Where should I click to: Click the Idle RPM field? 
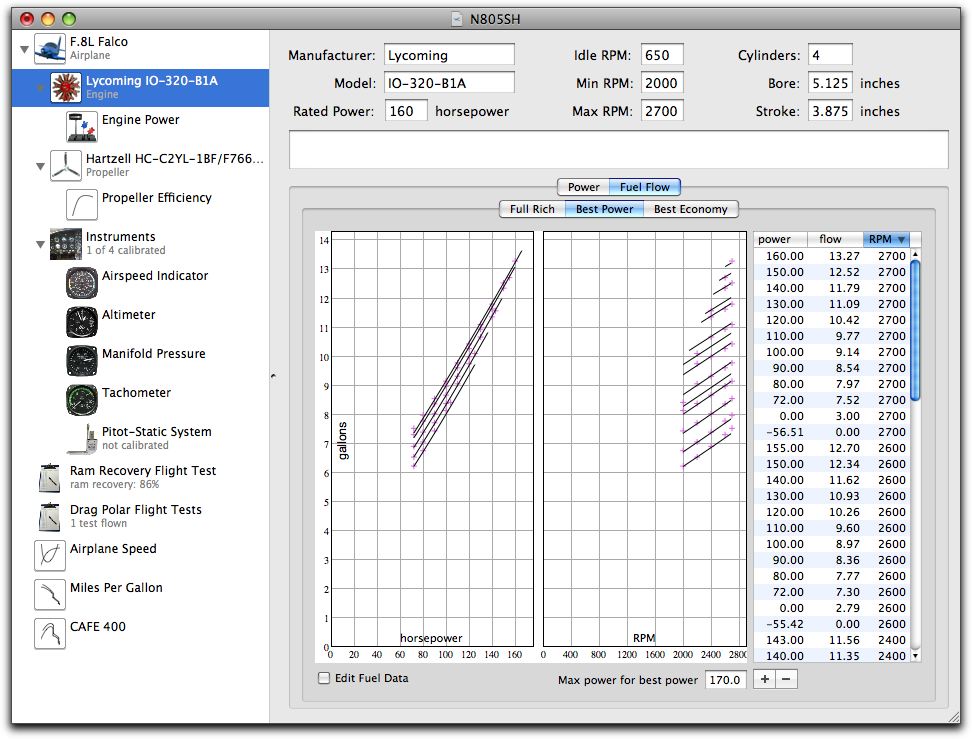(x=662, y=55)
